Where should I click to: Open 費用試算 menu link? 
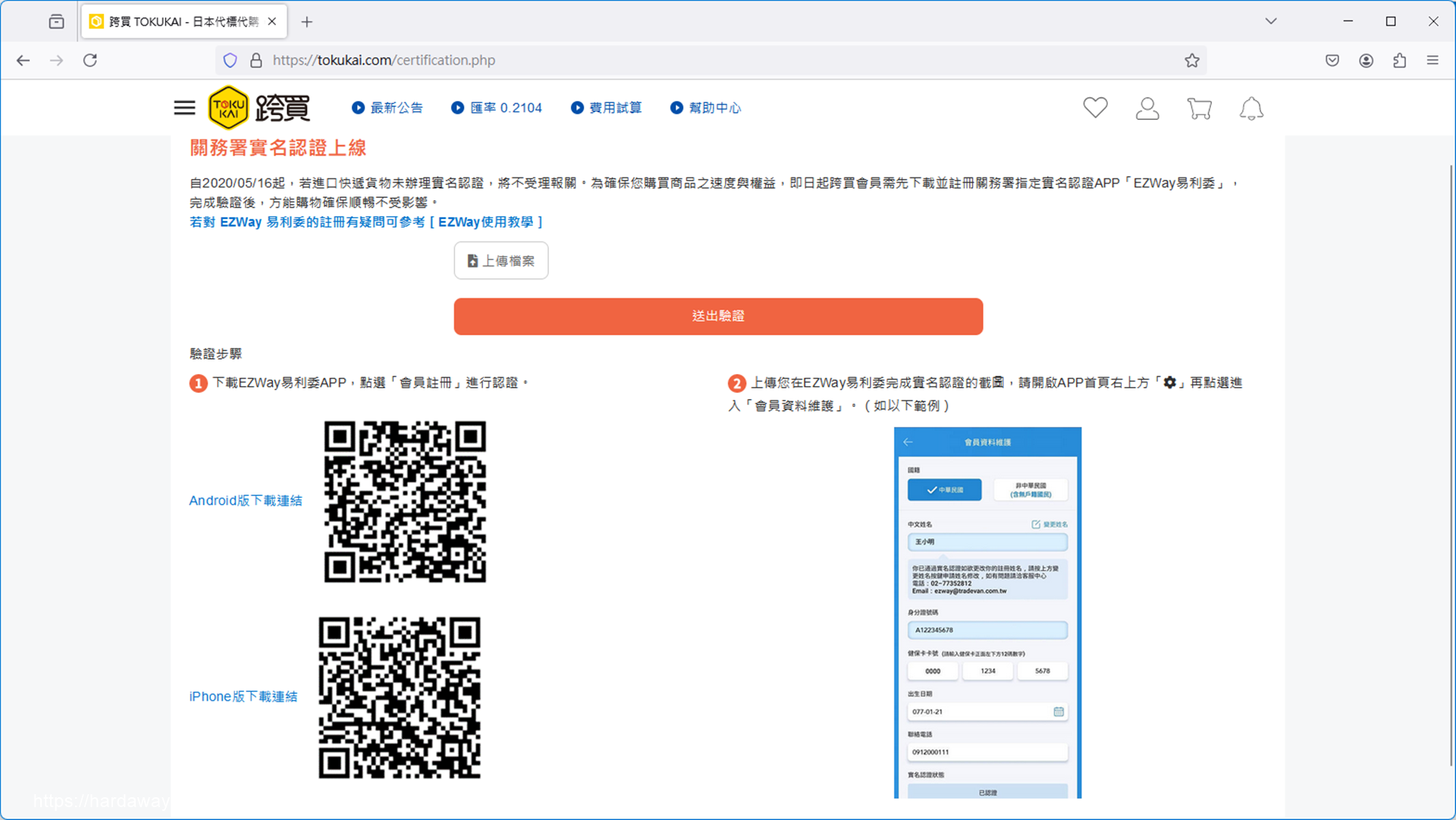606,108
